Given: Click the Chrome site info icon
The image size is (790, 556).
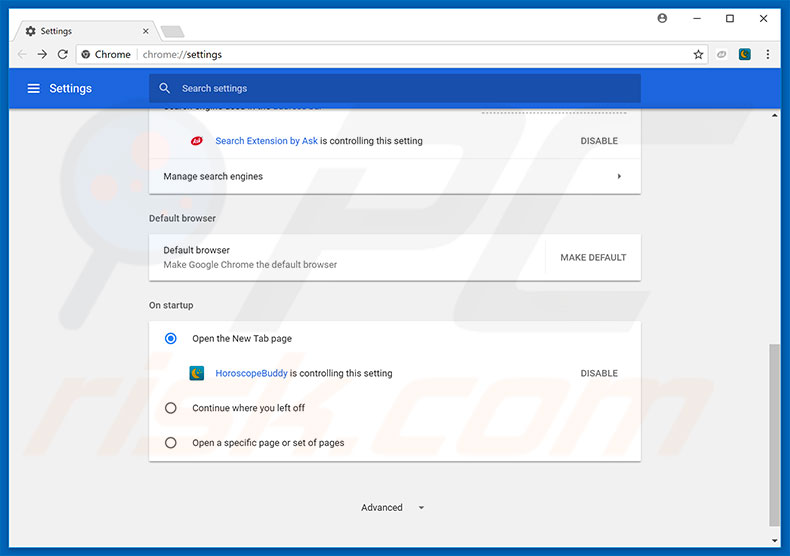Looking at the screenshot, I should [86, 54].
